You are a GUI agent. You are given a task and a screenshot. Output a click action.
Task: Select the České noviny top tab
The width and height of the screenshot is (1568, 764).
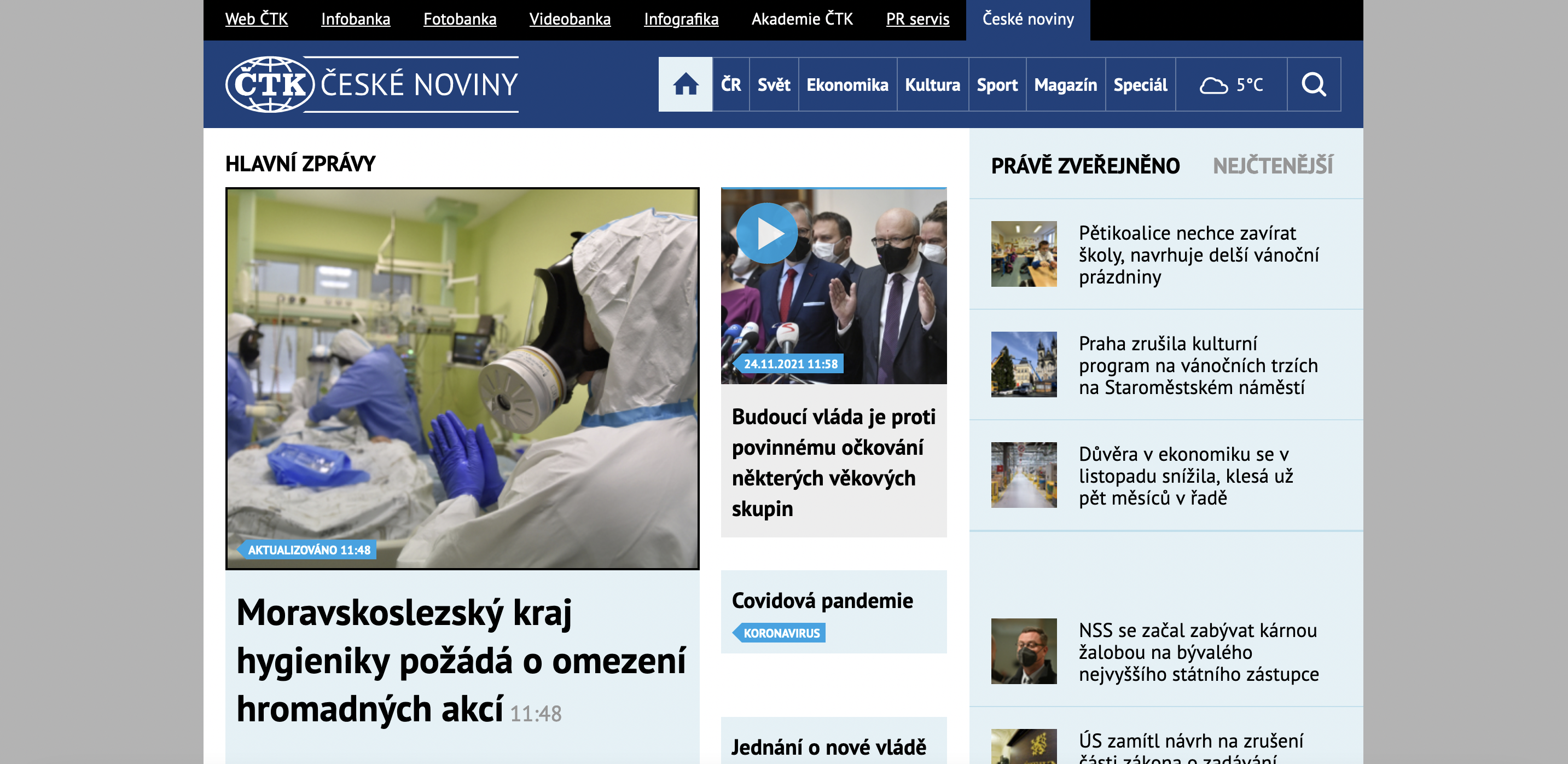coord(1027,20)
